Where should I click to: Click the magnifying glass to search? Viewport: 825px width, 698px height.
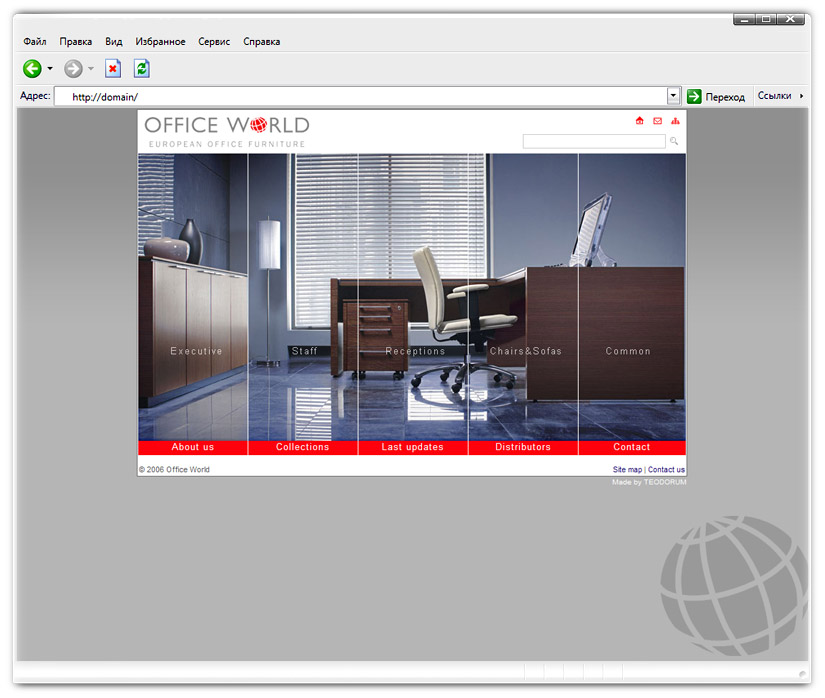[673, 141]
